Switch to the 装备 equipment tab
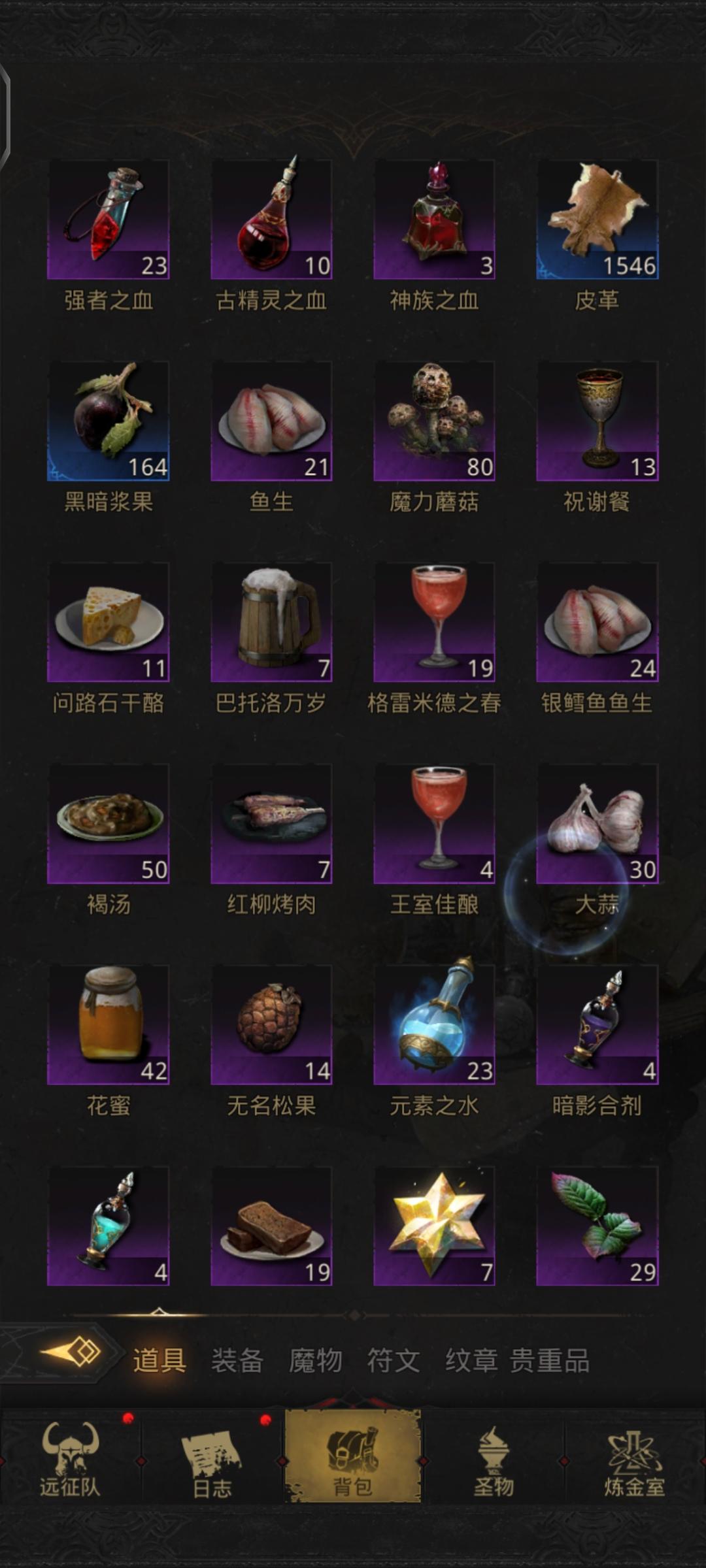The height and width of the screenshot is (1568, 706). point(237,1361)
